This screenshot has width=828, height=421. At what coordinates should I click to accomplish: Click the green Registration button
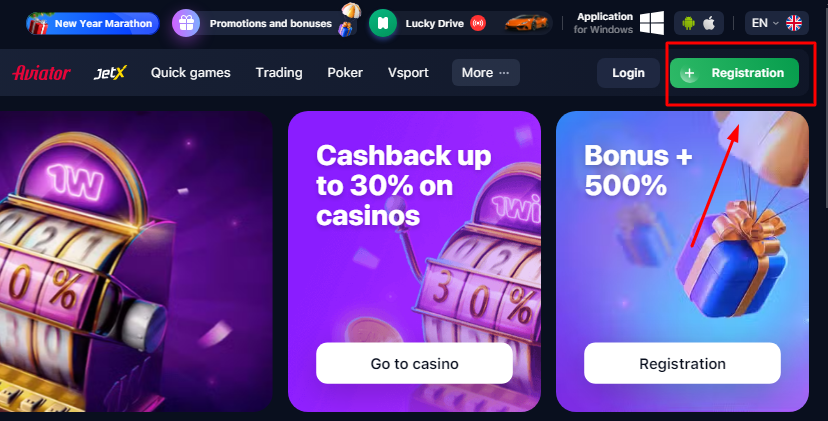[735, 73]
